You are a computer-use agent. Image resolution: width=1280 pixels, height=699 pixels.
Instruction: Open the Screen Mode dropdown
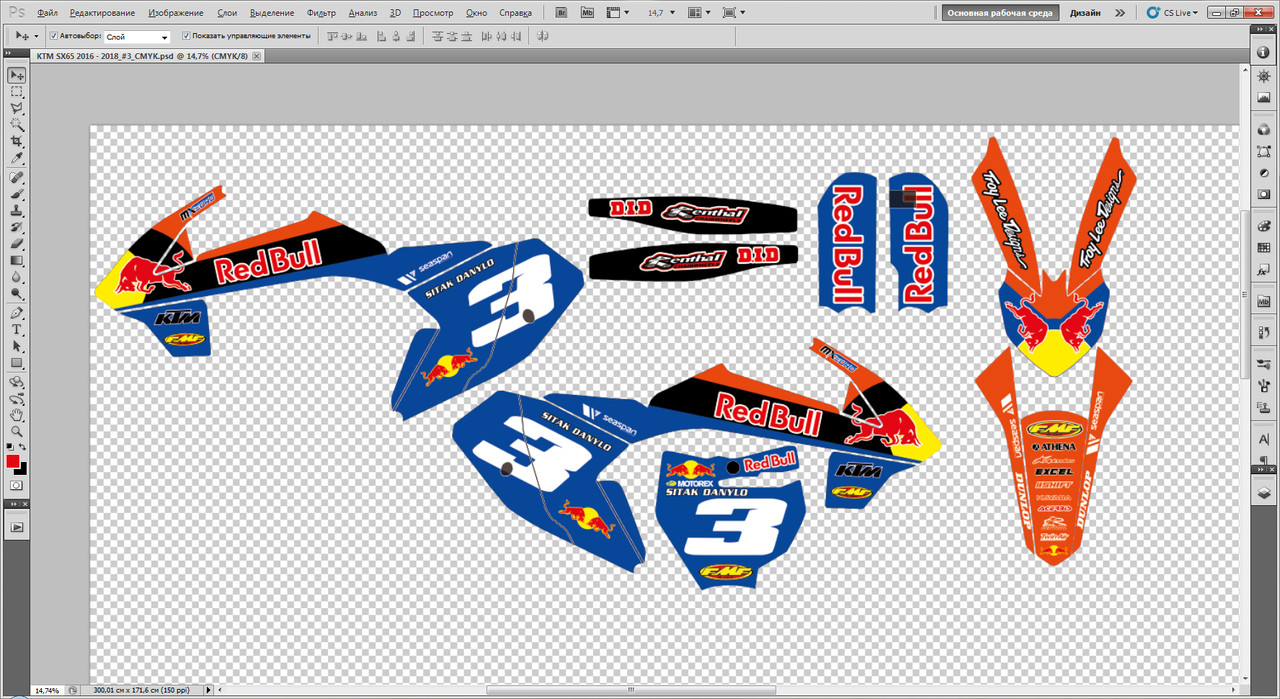click(732, 13)
